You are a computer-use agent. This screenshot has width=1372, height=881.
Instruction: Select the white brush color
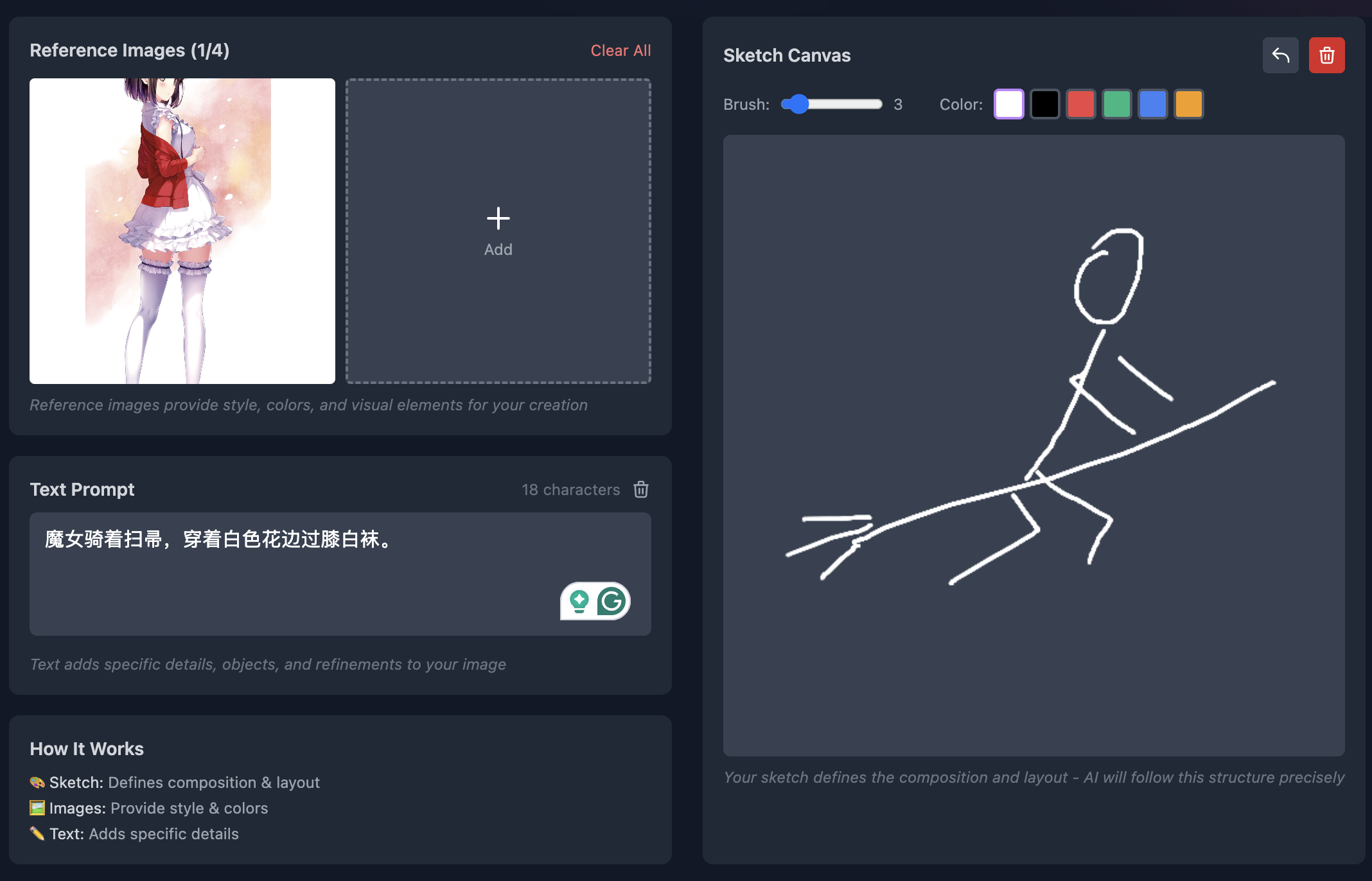(1008, 104)
